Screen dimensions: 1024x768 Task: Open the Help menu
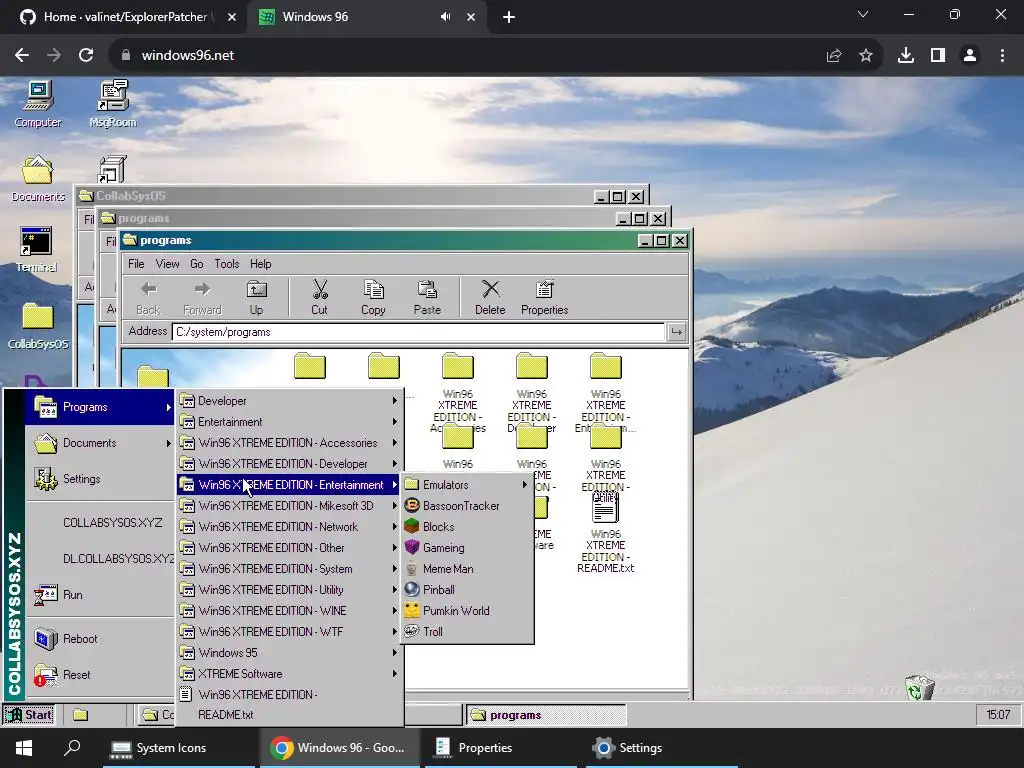261,264
